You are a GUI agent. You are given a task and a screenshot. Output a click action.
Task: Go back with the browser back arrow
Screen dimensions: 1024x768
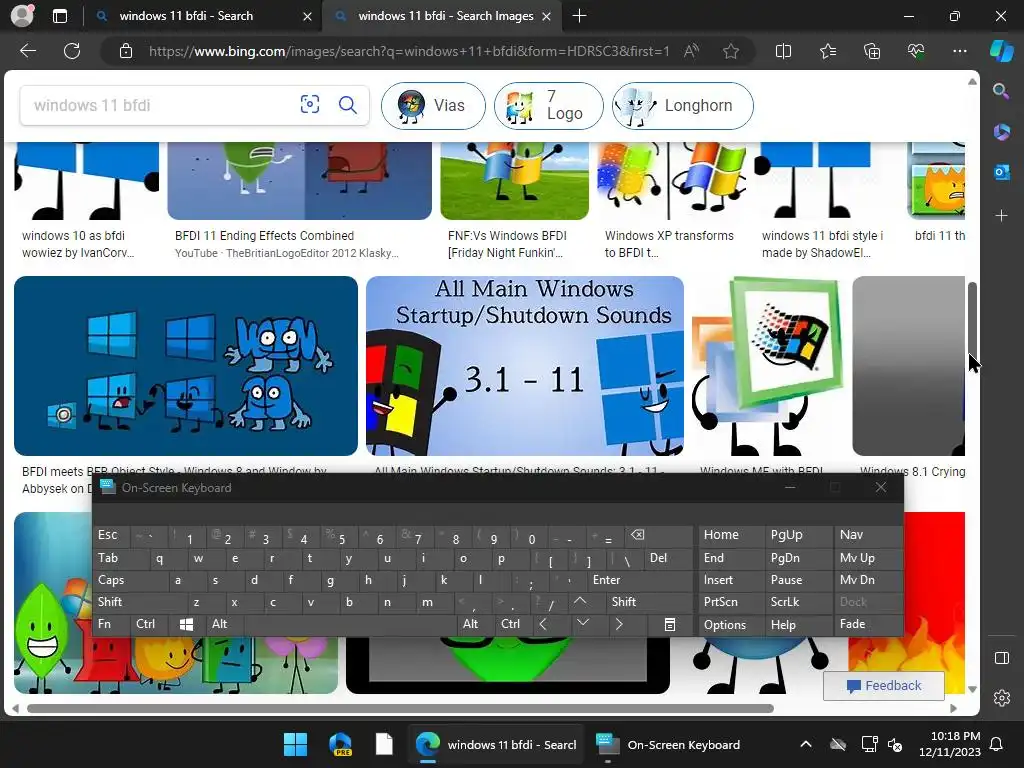click(28, 51)
